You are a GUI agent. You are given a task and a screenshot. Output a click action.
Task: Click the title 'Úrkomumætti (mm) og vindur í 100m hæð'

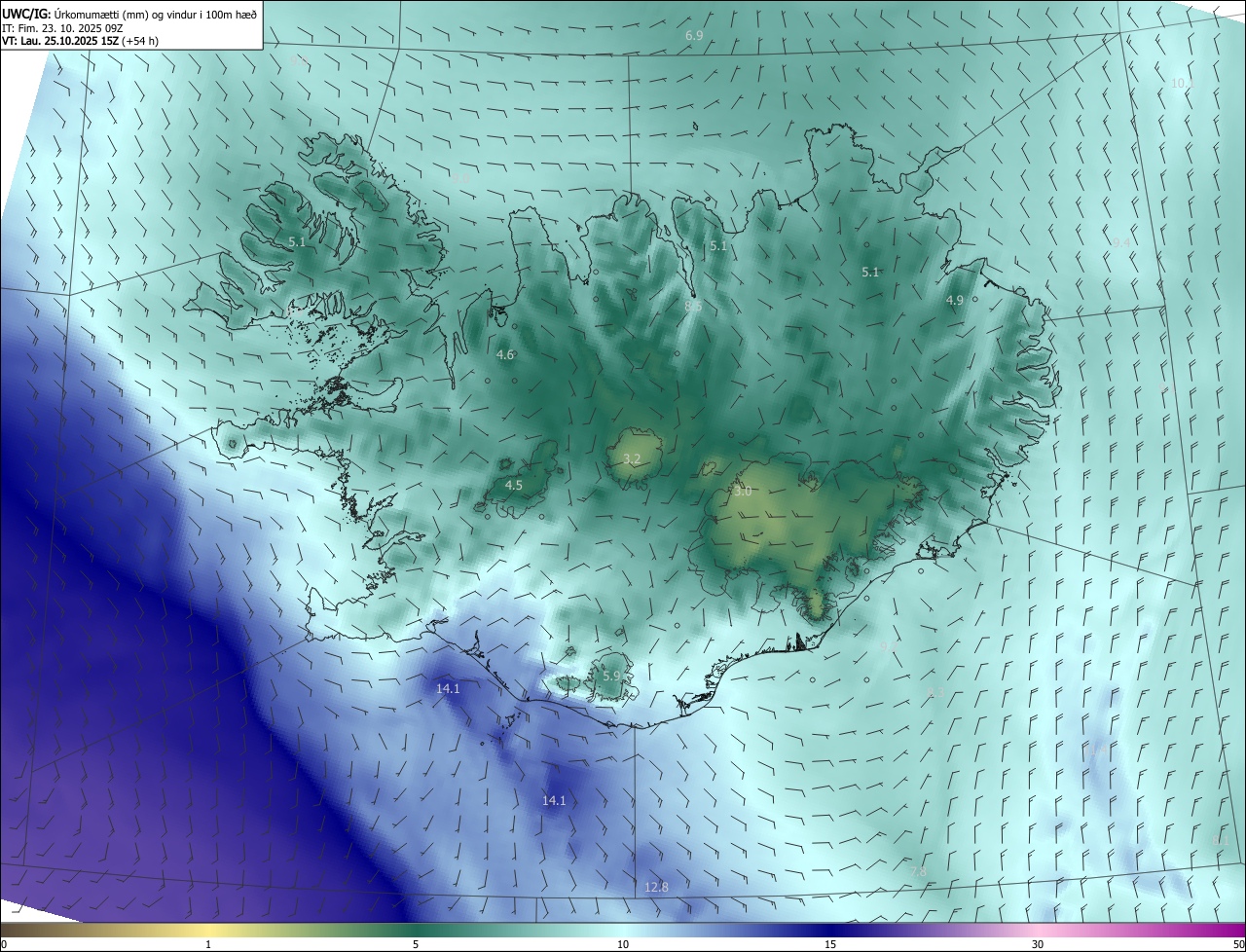156,14
